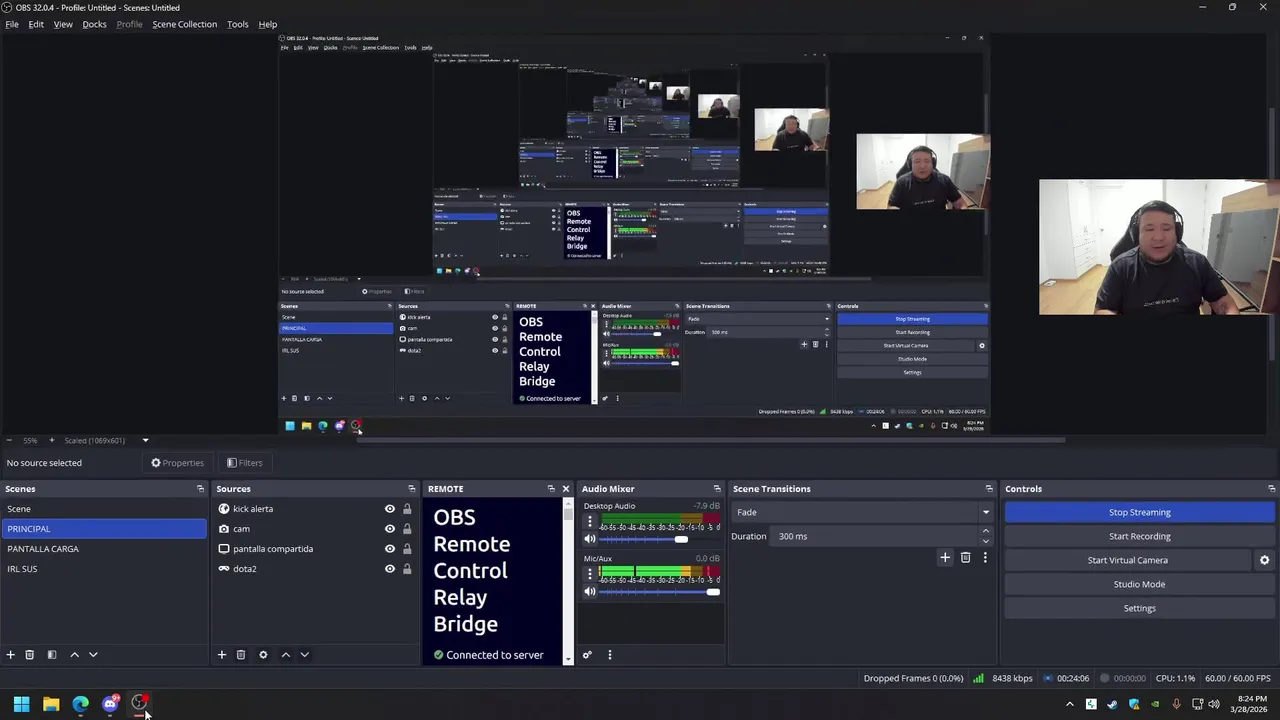Open Desktop Audio three-dot options
The height and width of the screenshot is (720, 1280).
point(590,522)
